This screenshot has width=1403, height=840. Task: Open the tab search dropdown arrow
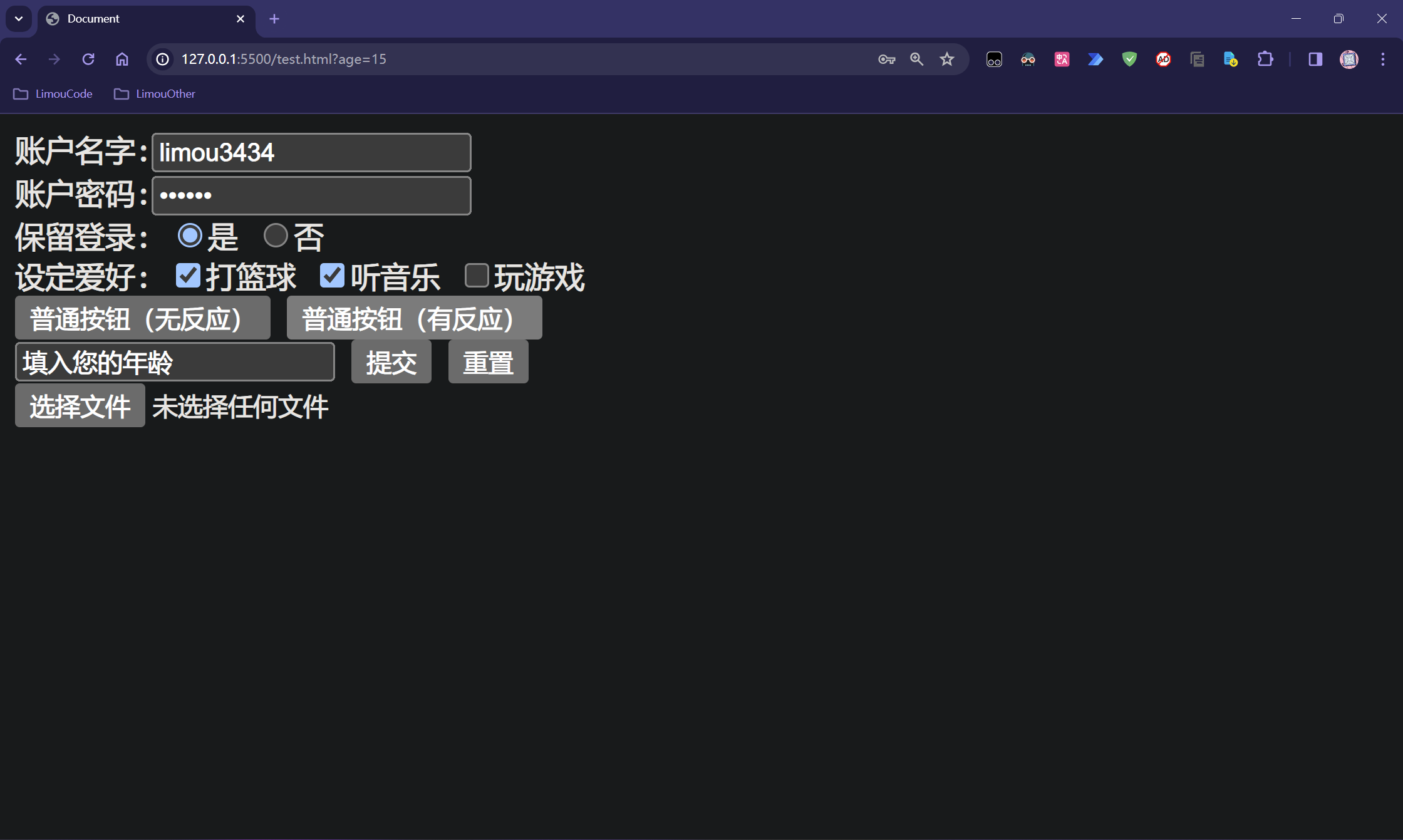click(x=19, y=19)
